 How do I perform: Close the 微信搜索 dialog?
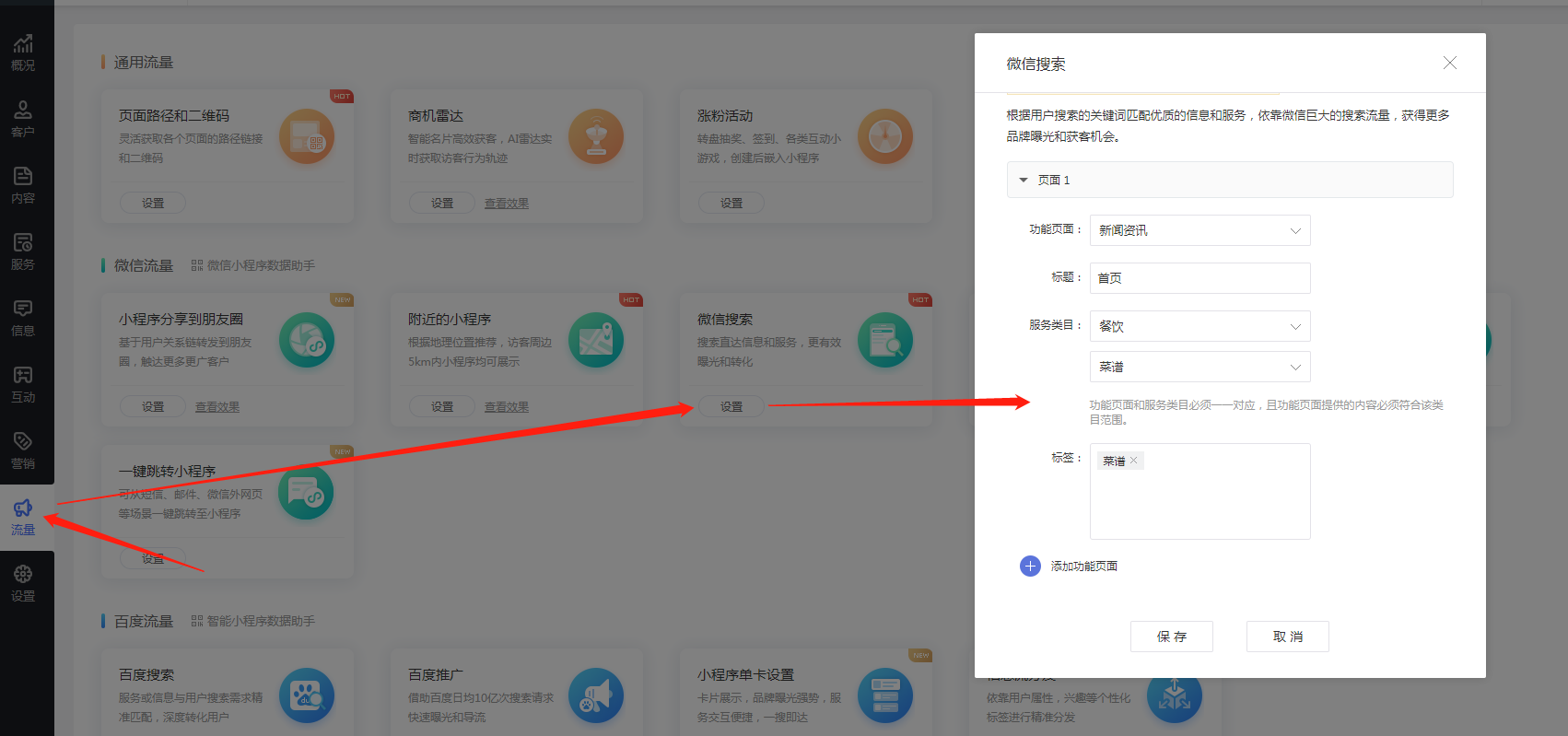click(x=1449, y=63)
